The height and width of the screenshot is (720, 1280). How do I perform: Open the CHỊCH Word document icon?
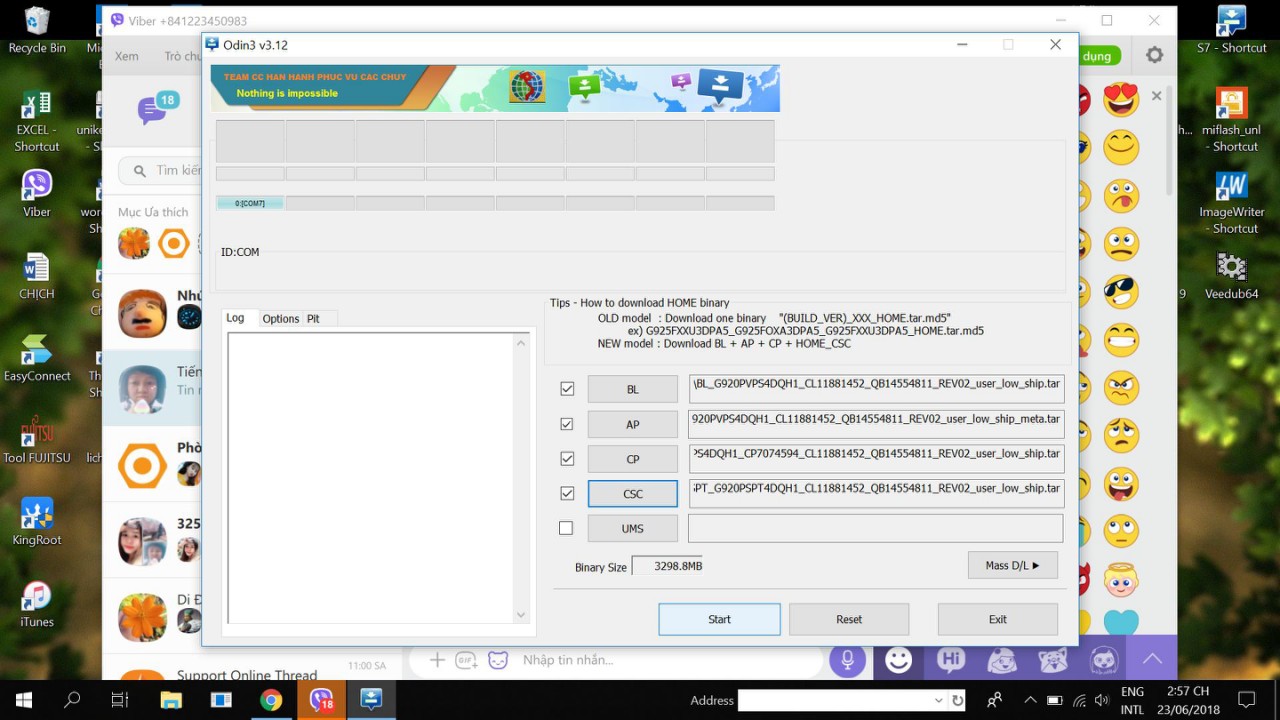point(37,276)
